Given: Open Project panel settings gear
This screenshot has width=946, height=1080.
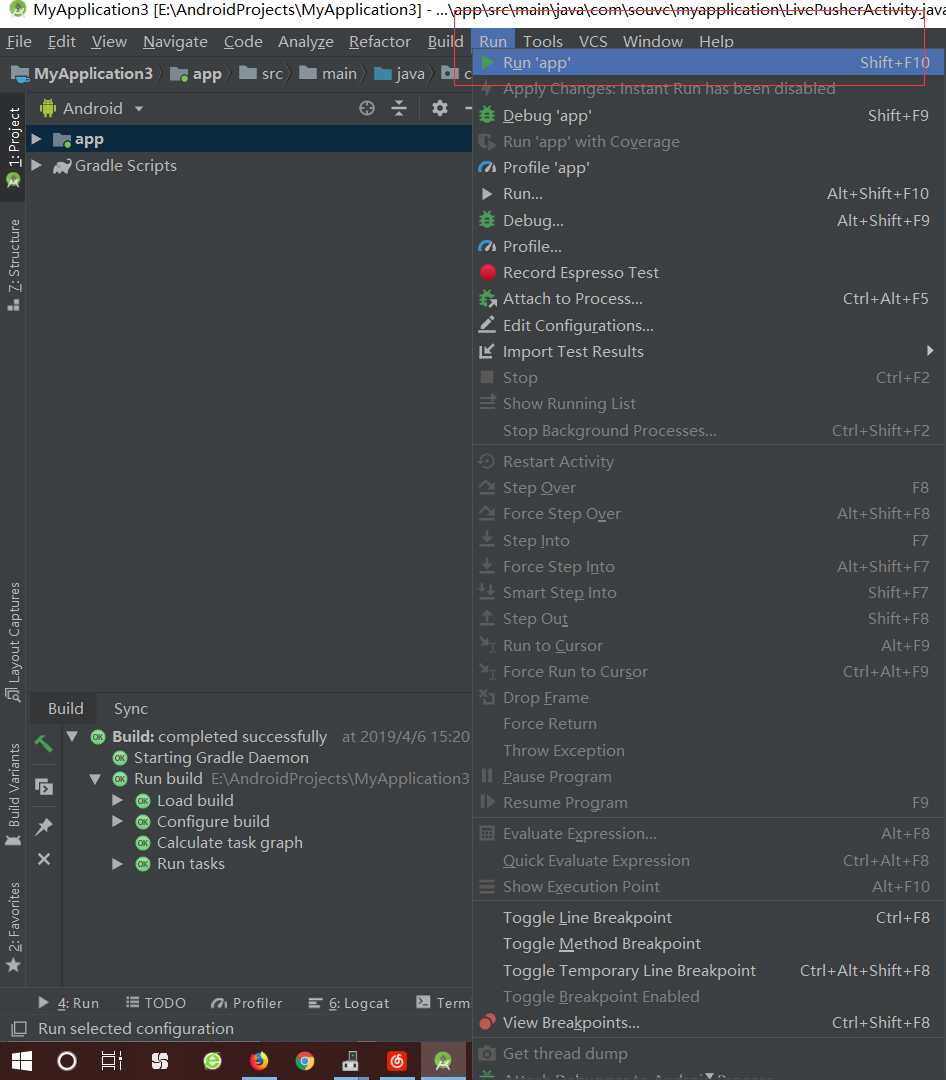Looking at the screenshot, I should click(440, 108).
